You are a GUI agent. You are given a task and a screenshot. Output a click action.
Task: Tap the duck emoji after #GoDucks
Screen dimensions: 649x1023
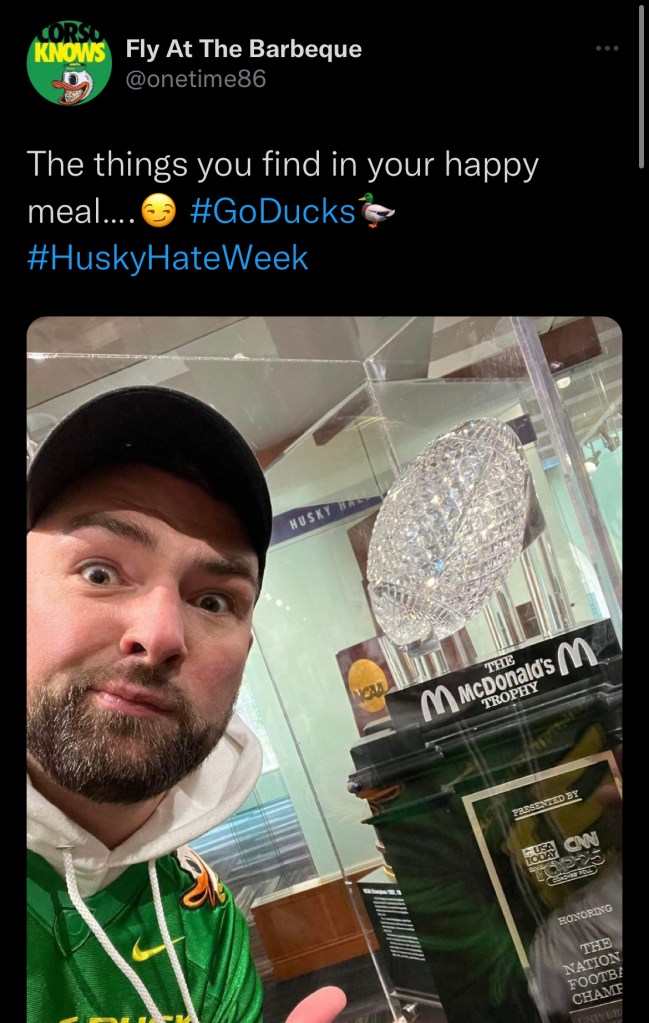tap(377, 211)
